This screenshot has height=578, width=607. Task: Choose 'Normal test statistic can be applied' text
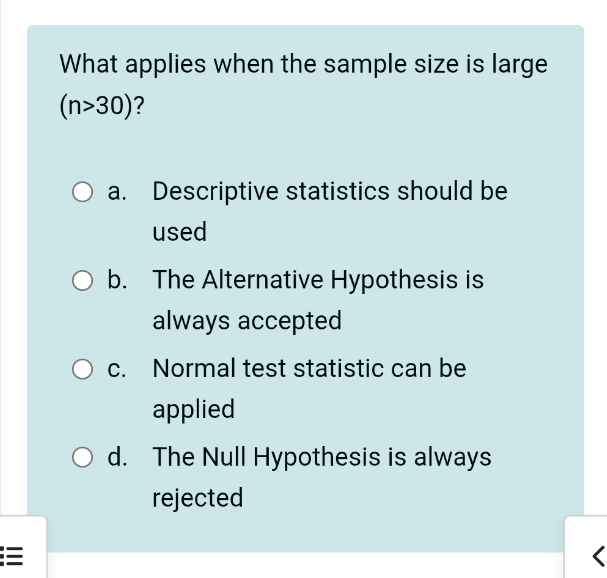309,388
